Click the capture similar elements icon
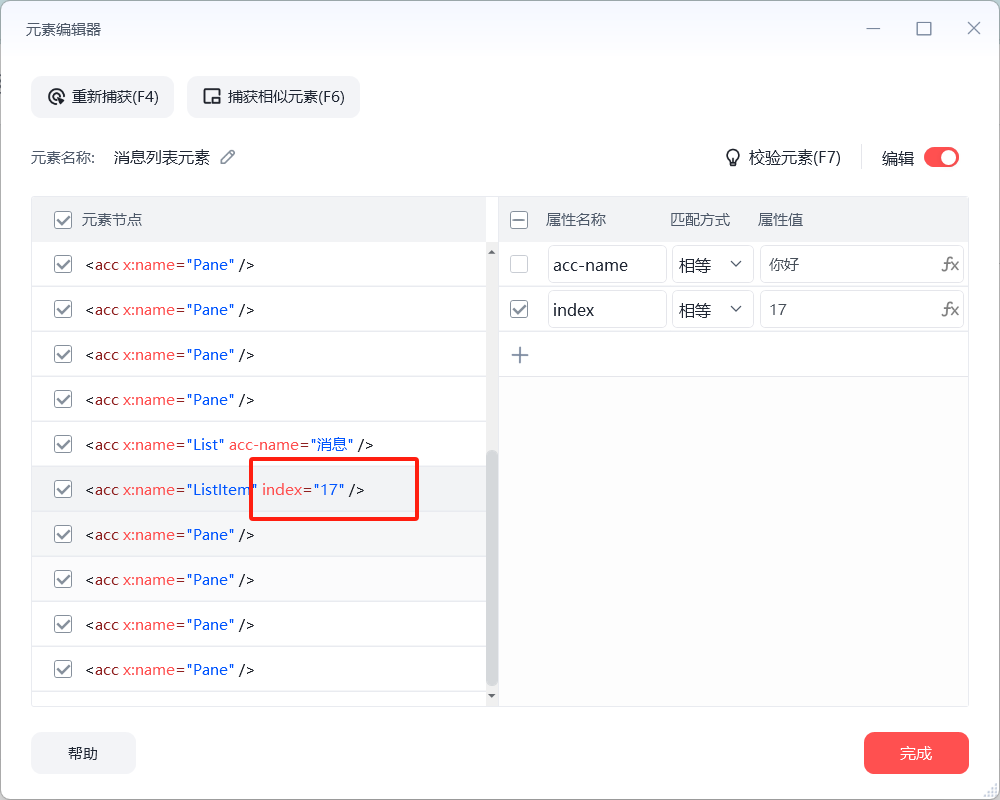Viewport: 1000px width, 800px height. click(212, 96)
